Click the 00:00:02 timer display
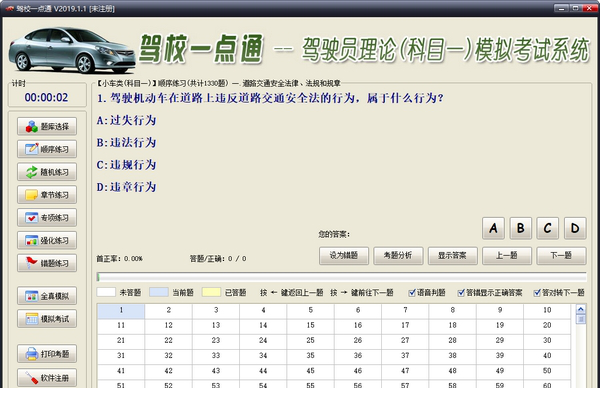Image resolution: width=600 pixels, height=403 pixels. point(46,98)
